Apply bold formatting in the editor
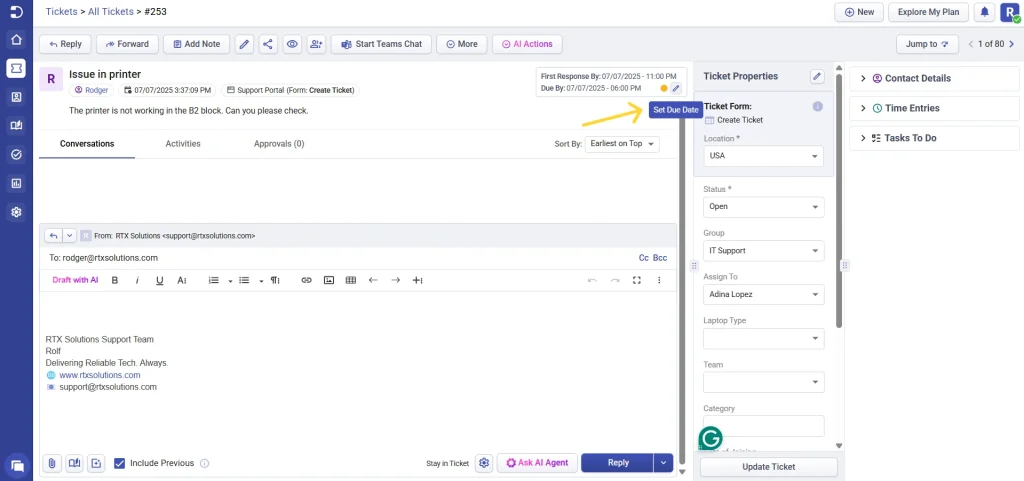The width and height of the screenshot is (1024, 481). [115, 280]
